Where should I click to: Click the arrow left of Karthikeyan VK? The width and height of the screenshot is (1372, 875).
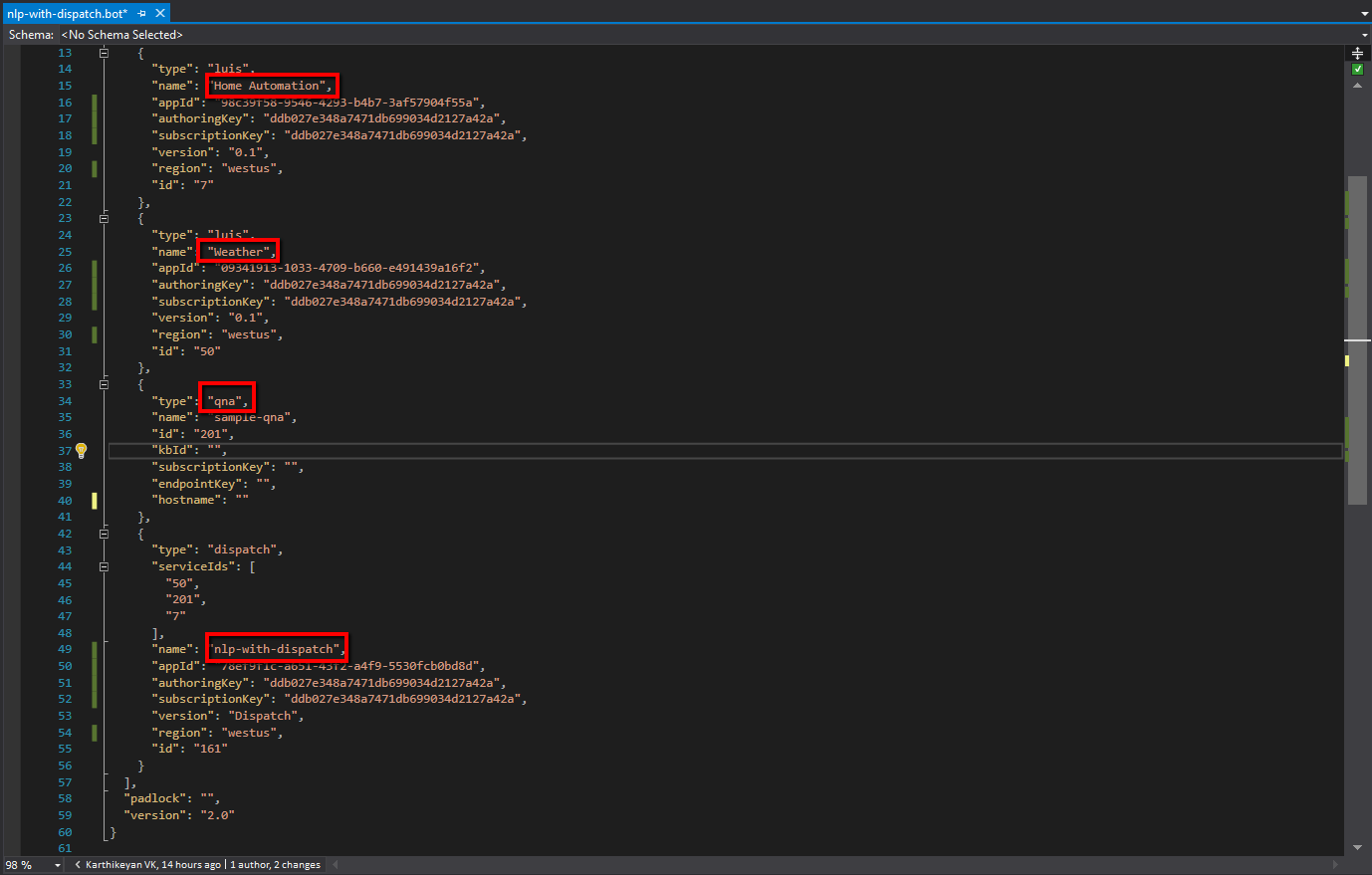[78, 865]
